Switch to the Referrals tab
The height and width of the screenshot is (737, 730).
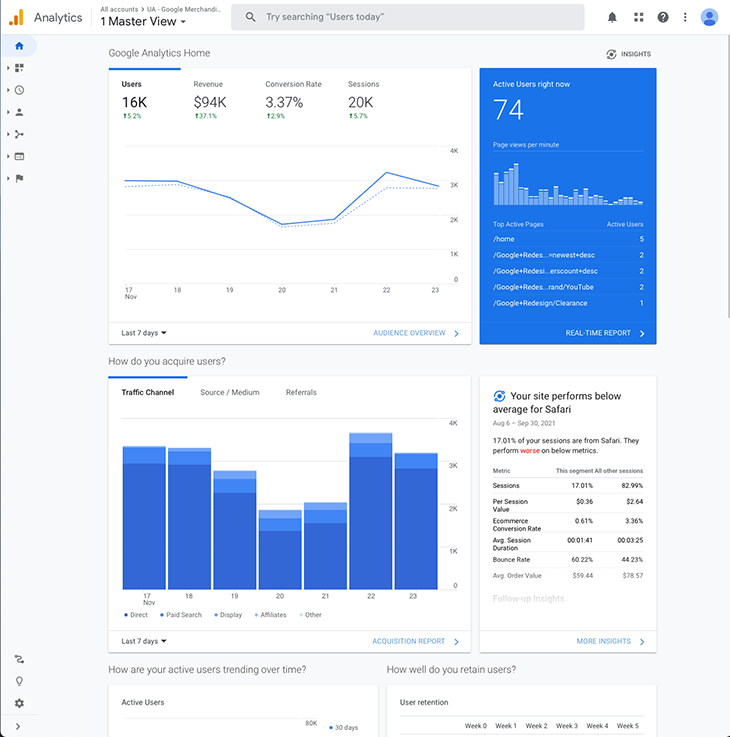[301, 392]
